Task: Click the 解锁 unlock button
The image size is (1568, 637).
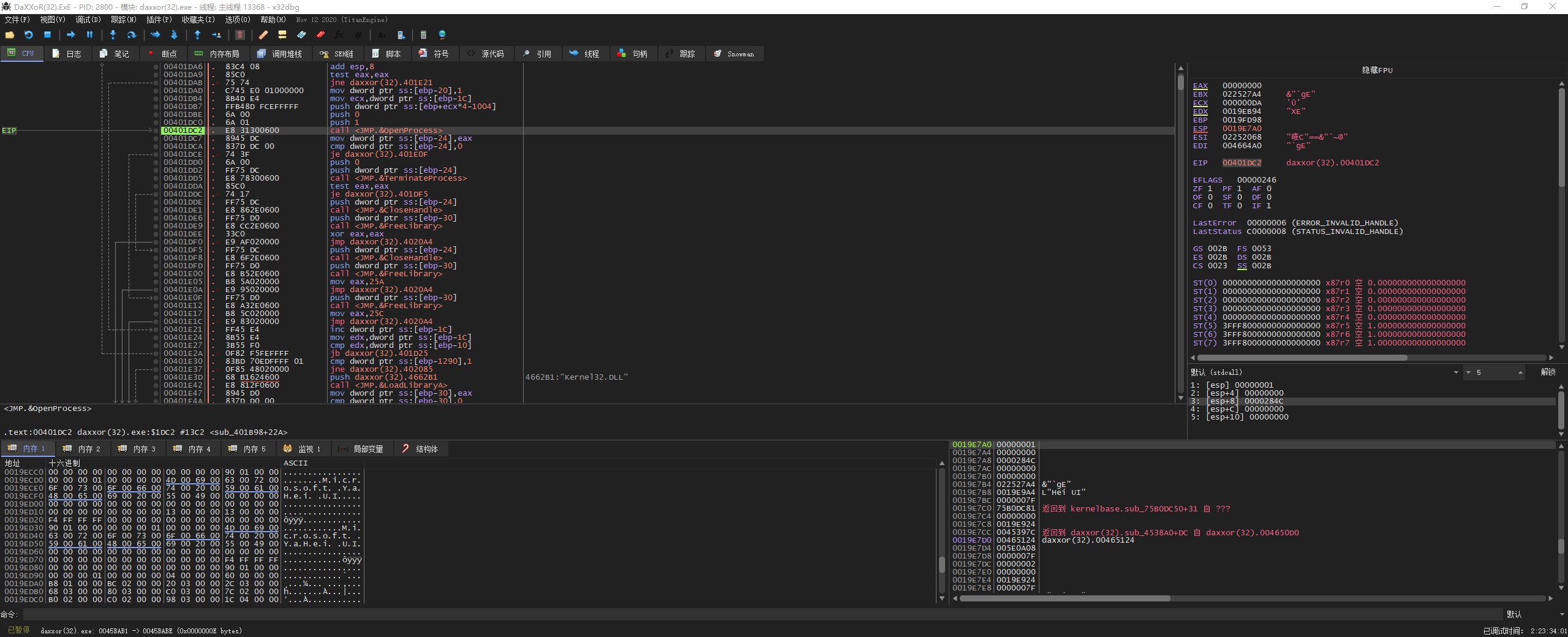Action: [x=1547, y=372]
